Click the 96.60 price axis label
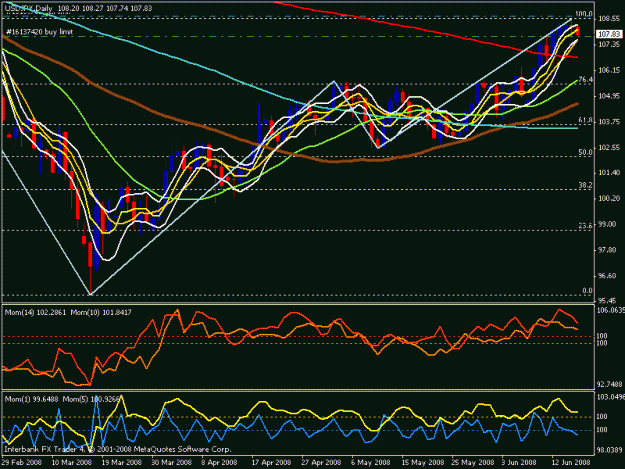Viewport: 625px width, 469px height. 608,276
